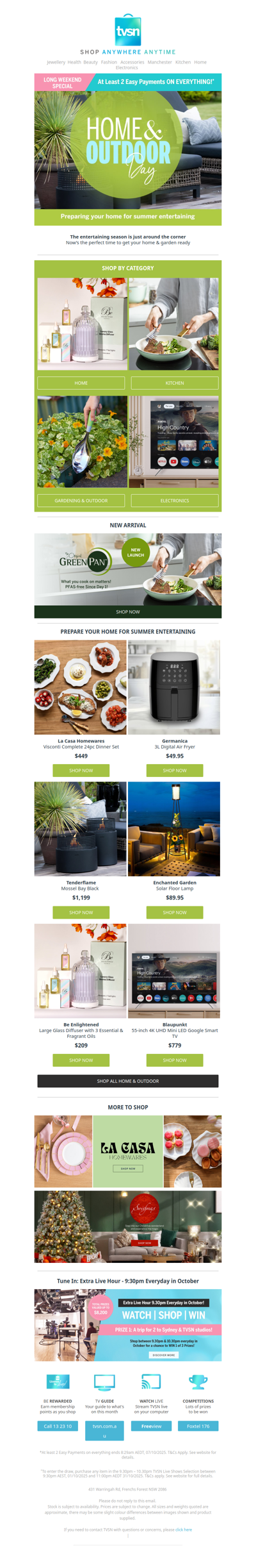Shop now for Germanica Digital Air Fryer
The height and width of the screenshot is (1568, 256).
tap(175, 771)
